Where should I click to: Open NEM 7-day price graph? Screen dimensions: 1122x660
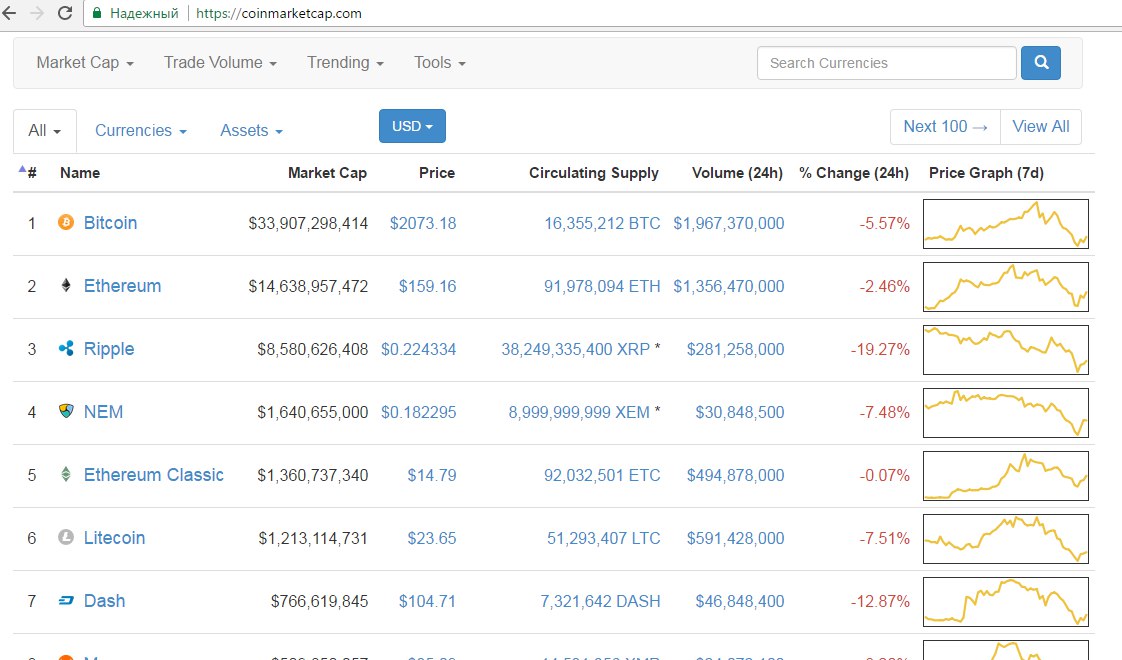tap(1005, 413)
